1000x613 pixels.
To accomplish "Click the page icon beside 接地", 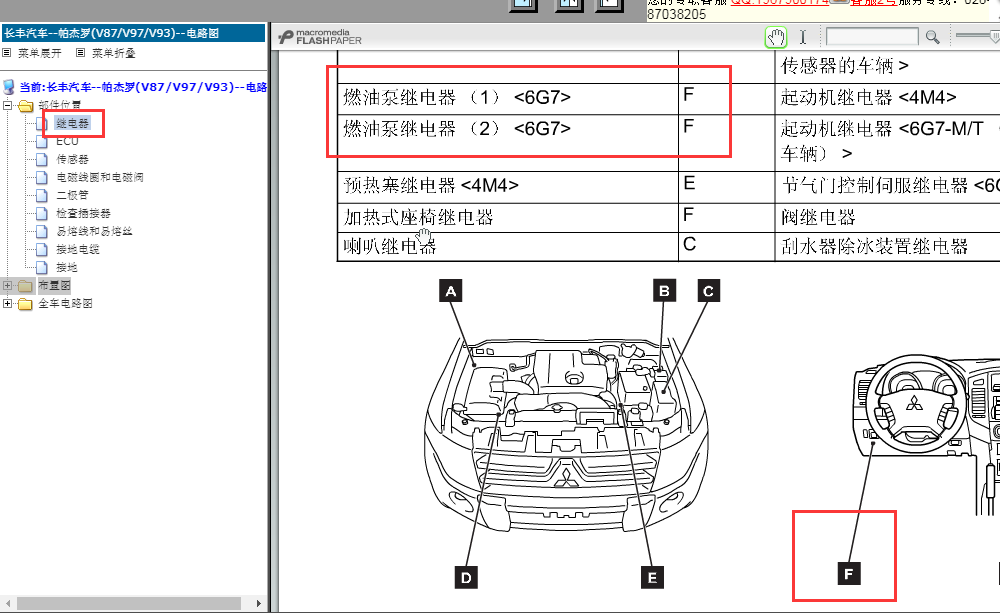I will pos(42,267).
